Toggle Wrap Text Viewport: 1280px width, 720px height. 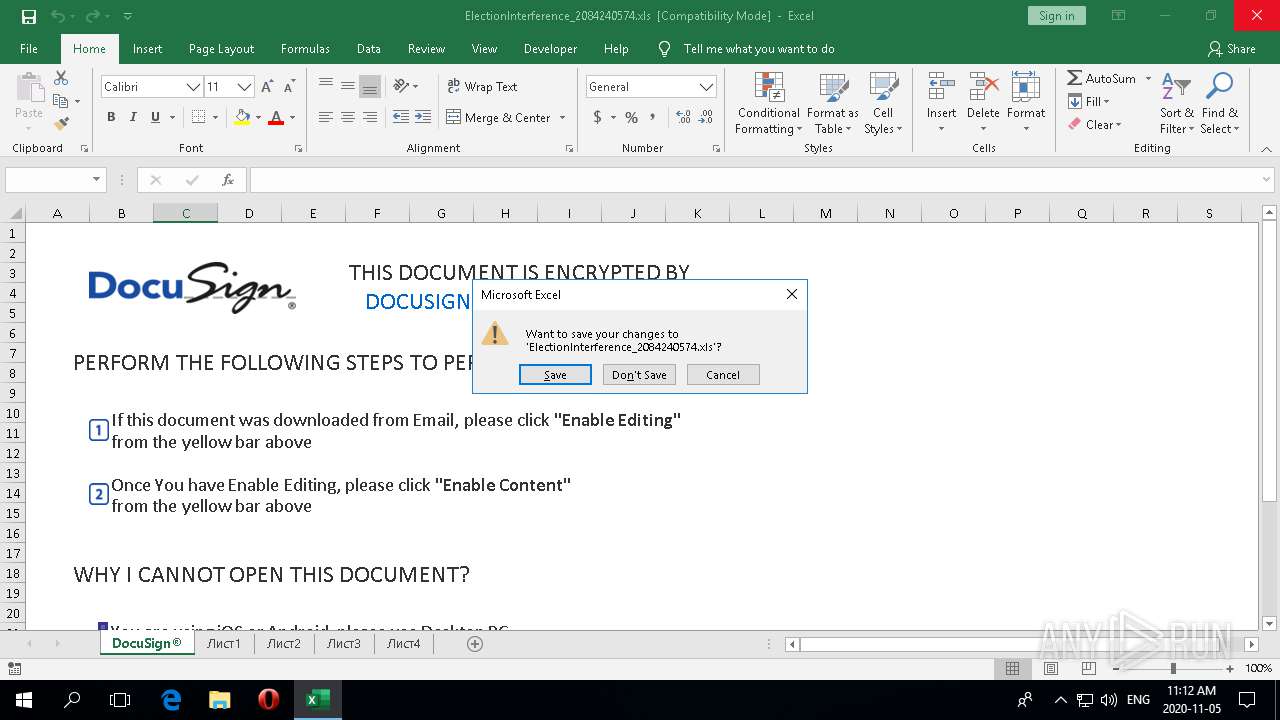(482, 87)
